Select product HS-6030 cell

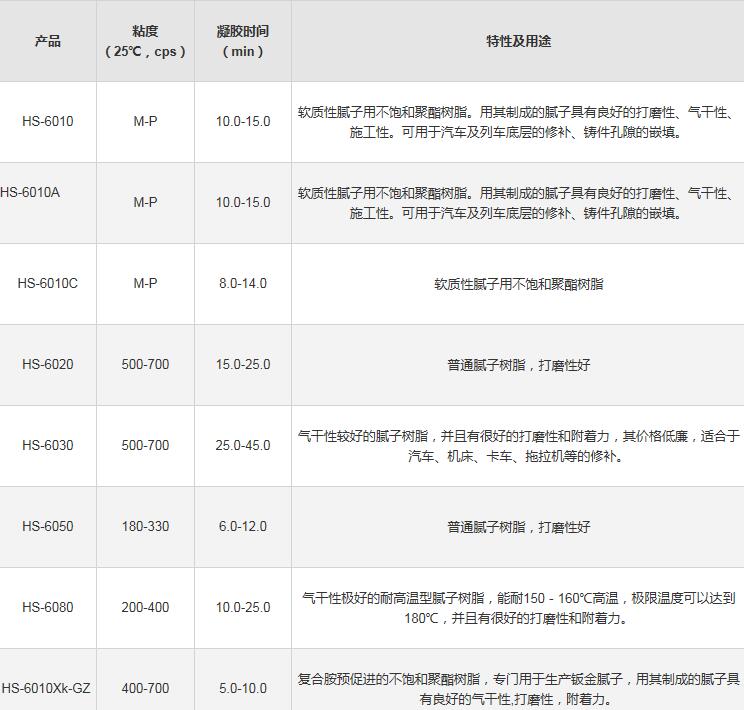(x=48, y=445)
